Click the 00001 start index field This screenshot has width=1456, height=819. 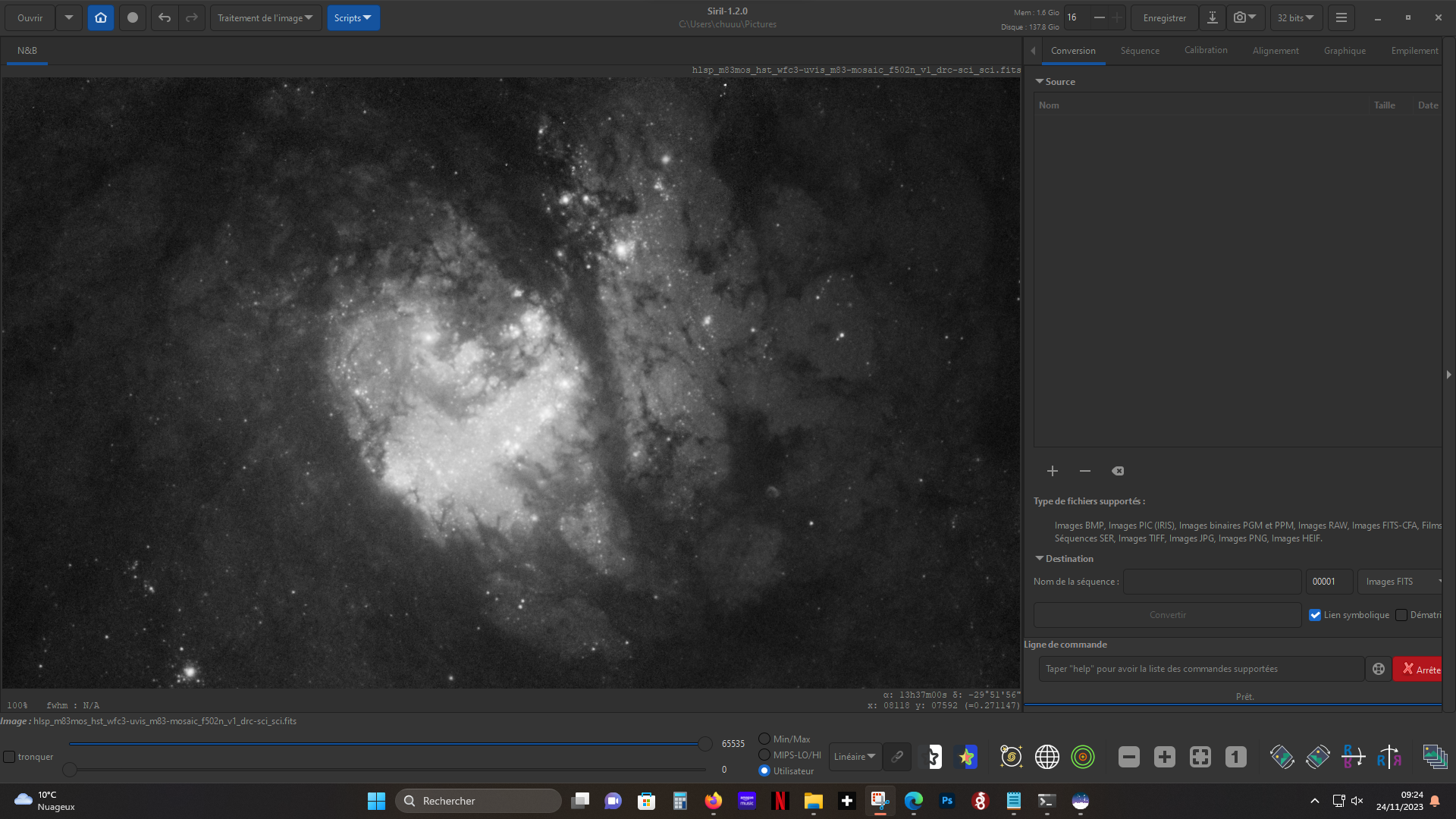tap(1329, 582)
